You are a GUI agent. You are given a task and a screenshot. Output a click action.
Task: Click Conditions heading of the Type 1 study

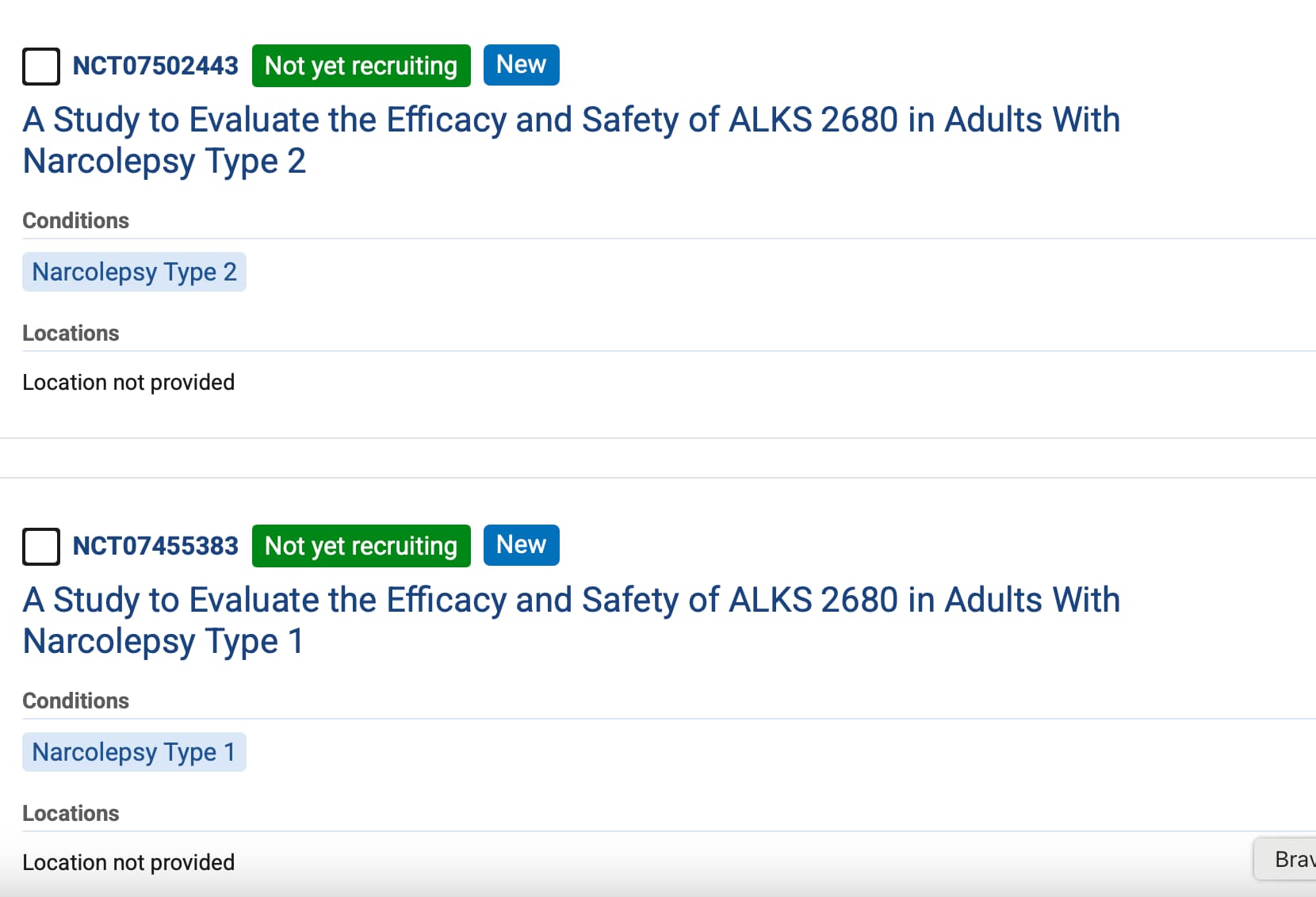pos(75,700)
